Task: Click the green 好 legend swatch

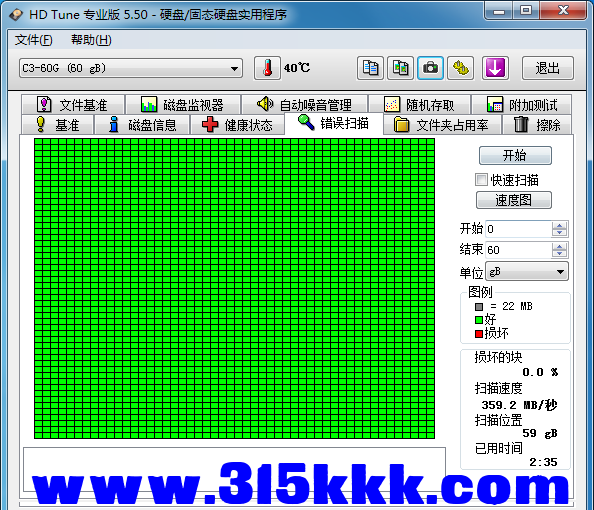Action: pyautogui.click(x=479, y=320)
